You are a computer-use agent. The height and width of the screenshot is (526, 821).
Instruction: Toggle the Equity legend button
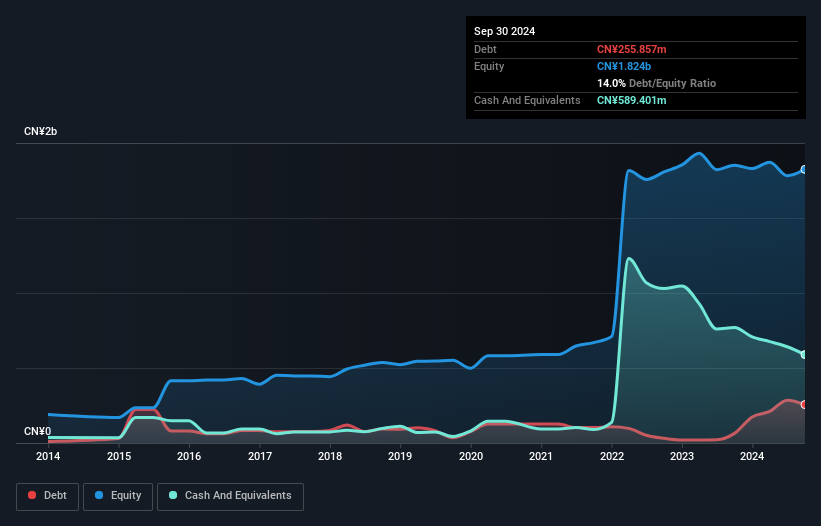[x=118, y=496]
